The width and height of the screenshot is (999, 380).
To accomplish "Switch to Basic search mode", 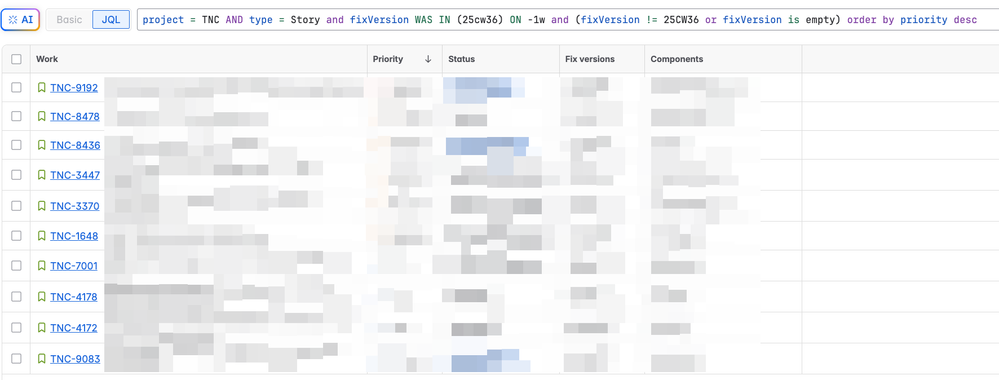I will tap(69, 20).
